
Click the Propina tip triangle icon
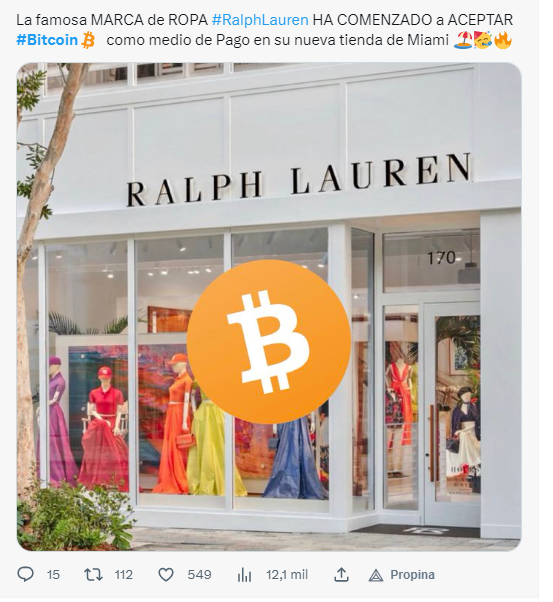point(376,575)
